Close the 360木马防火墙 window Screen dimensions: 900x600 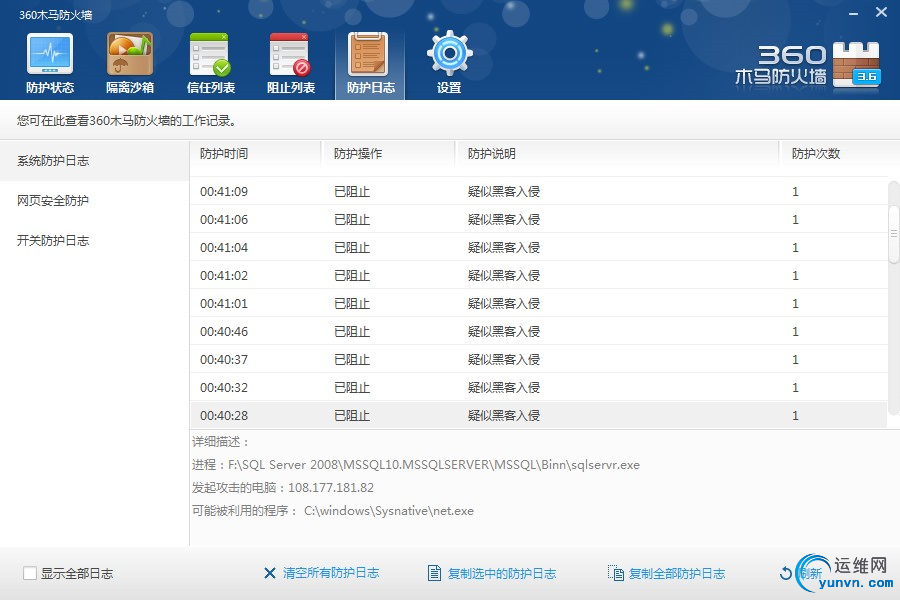881,12
